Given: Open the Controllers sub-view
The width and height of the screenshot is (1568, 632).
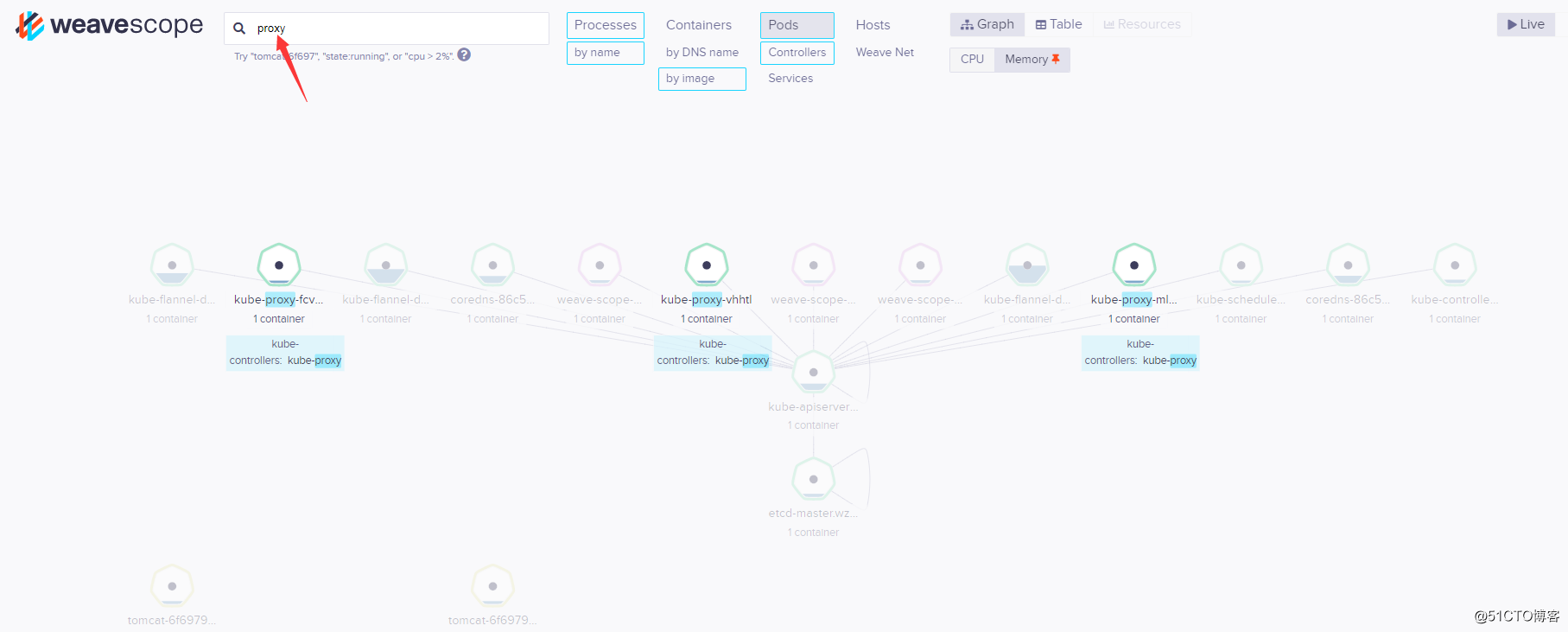Looking at the screenshot, I should point(797,53).
